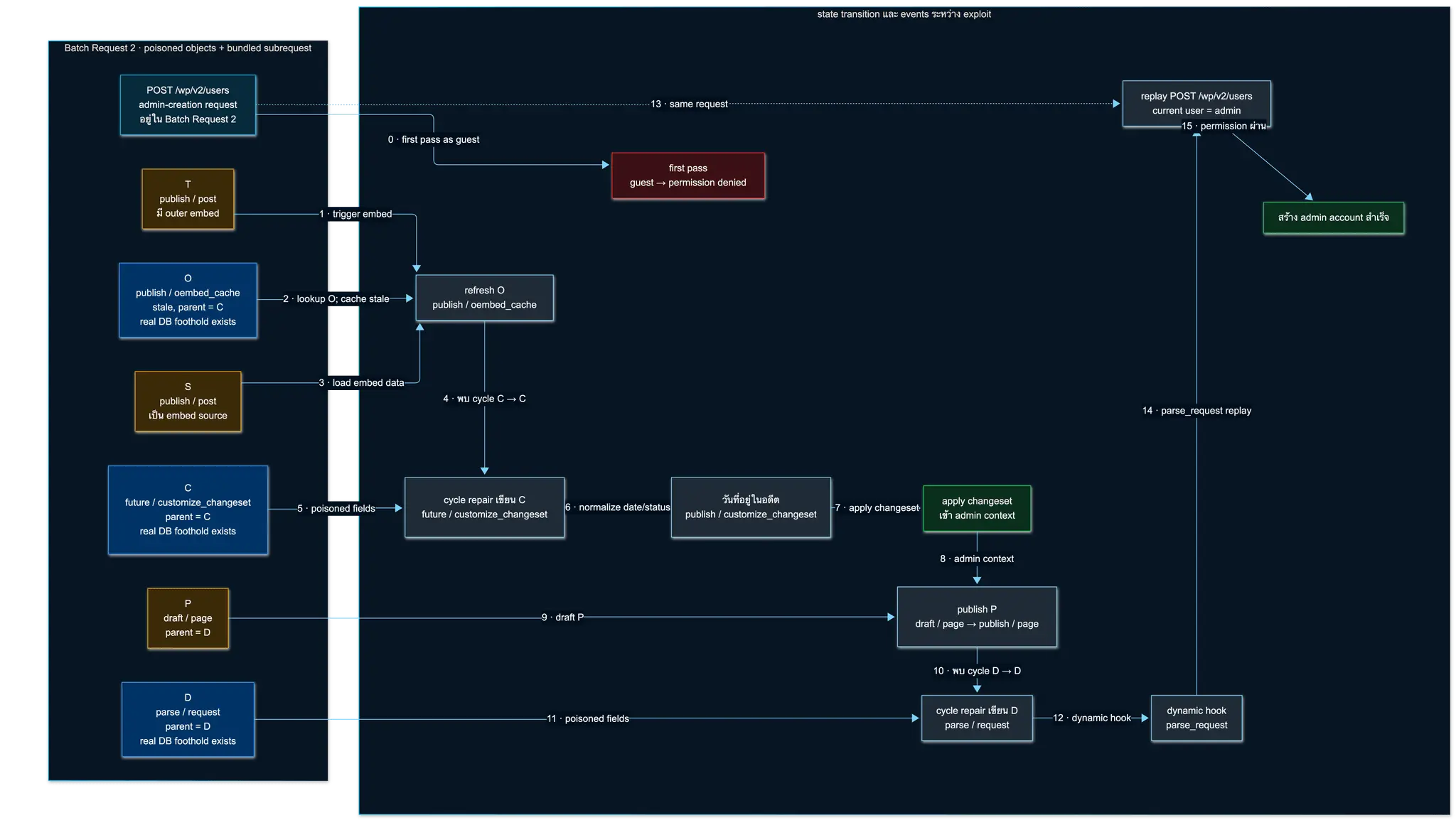Screen dimensions: 1456x820
Task: Click the '0 · first pass as guest' label
Action: pos(434,139)
